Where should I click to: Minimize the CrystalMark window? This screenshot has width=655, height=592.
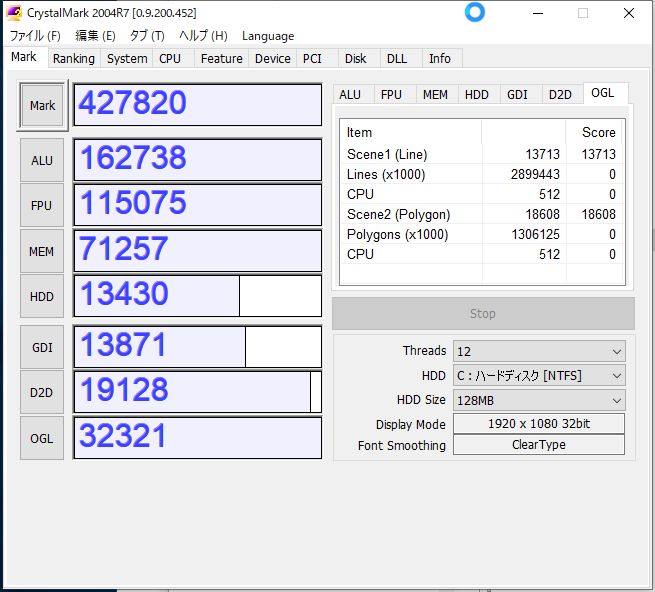pos(538,13)
